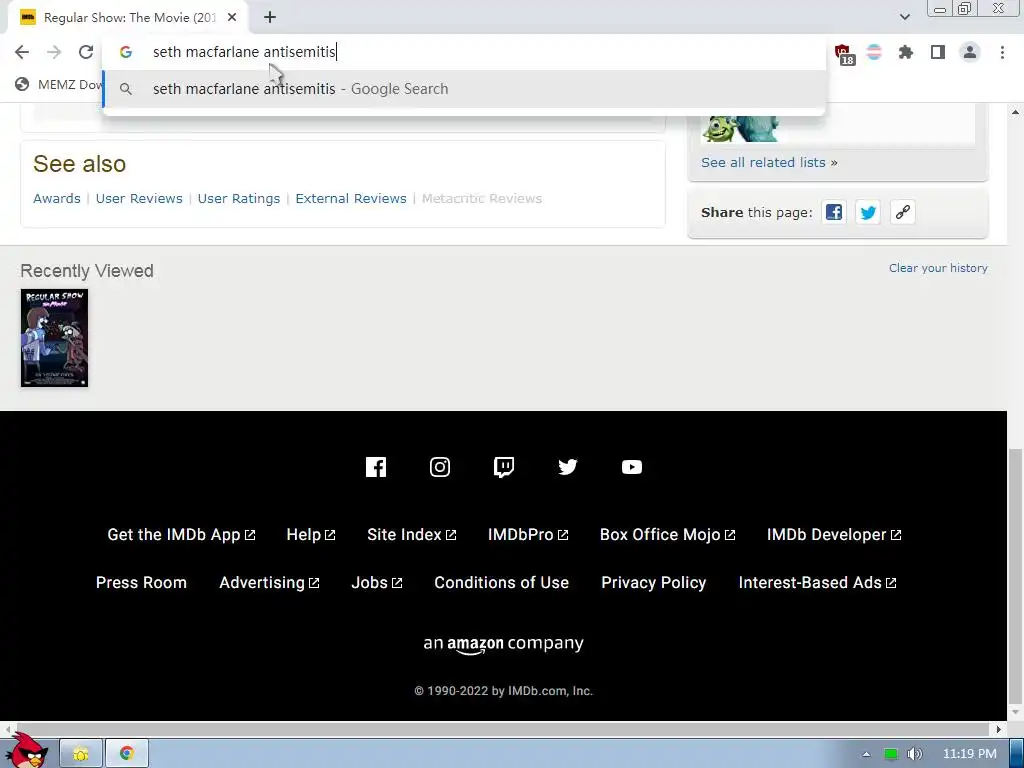Viewport: 1024px width, 768px height.
Task: Go back to the previous page
Action: 22,52
